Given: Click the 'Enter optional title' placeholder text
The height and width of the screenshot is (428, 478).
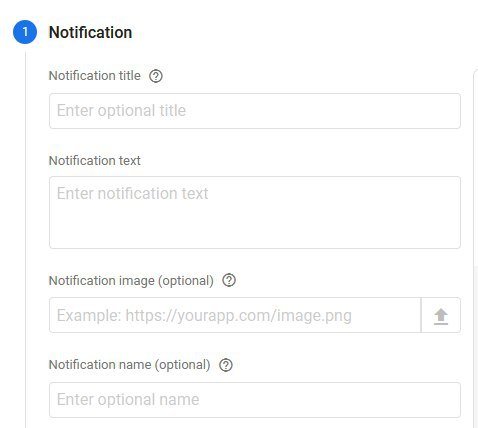Looking at the screenshot, I should (x=121, y=110).
